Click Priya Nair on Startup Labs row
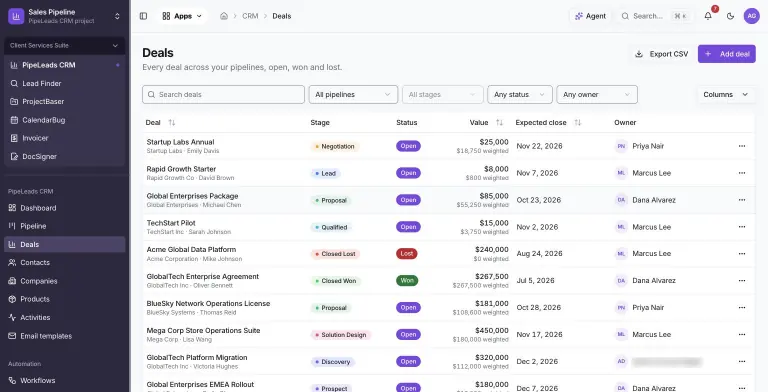 648,146
